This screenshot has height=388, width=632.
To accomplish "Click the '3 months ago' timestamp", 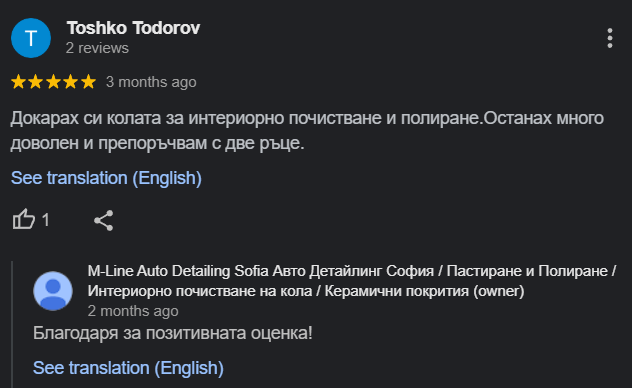I will [x=151, y=82].
